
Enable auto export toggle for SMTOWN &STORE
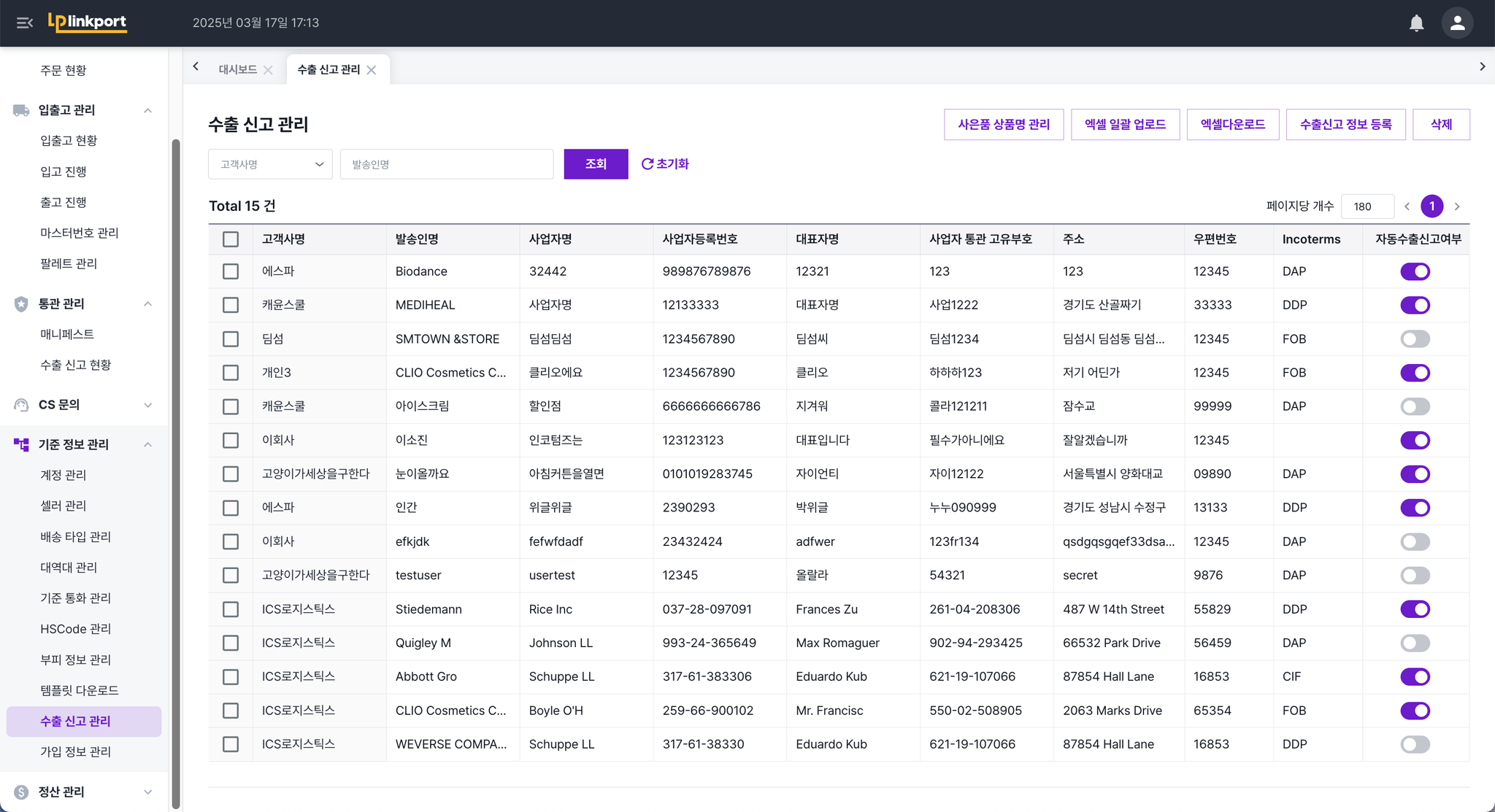(x=1415, y=339)
